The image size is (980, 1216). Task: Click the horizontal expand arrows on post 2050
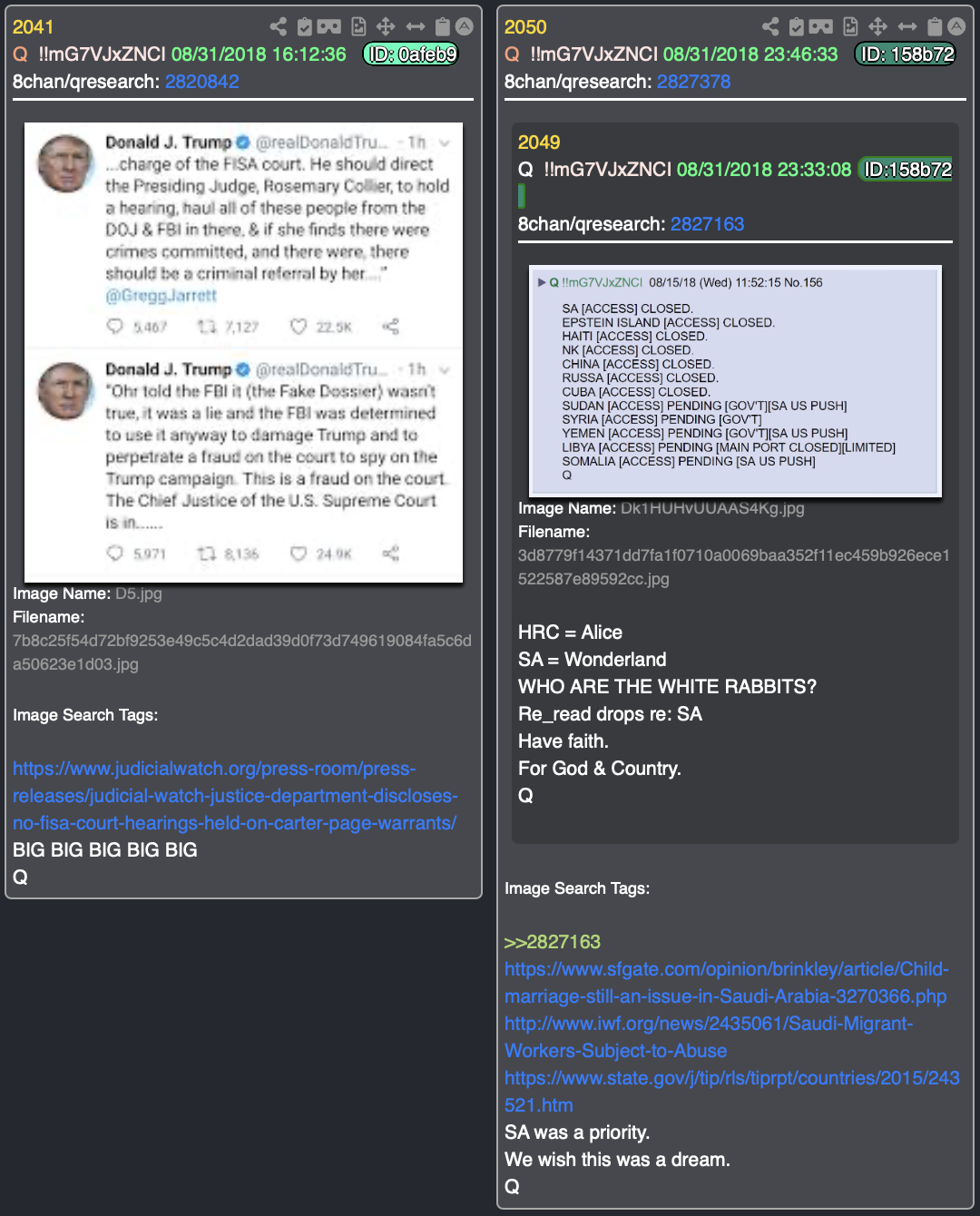(x=907, y=26)
